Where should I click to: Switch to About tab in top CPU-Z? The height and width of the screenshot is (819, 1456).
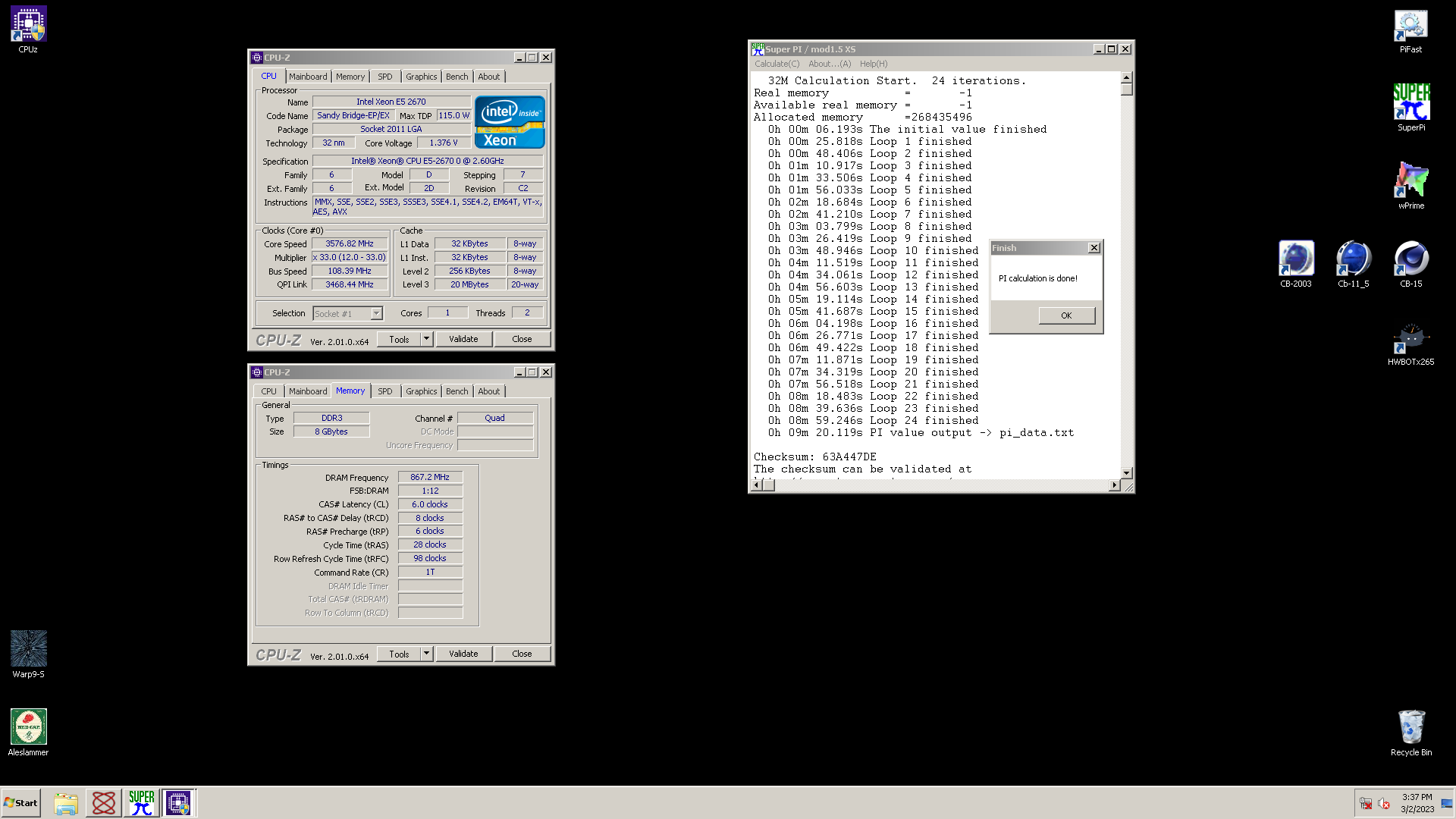(x=489, y=77)
